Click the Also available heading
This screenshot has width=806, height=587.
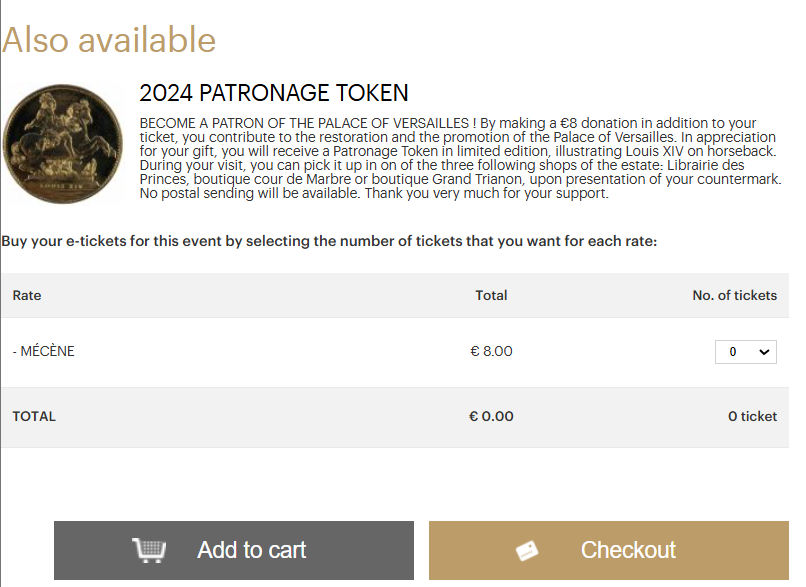(109, 40)
